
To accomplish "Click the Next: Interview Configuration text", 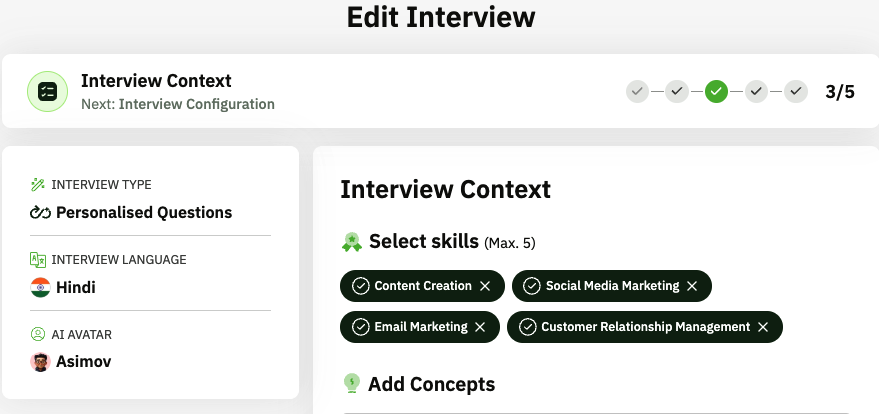I will tap(177, 104).
